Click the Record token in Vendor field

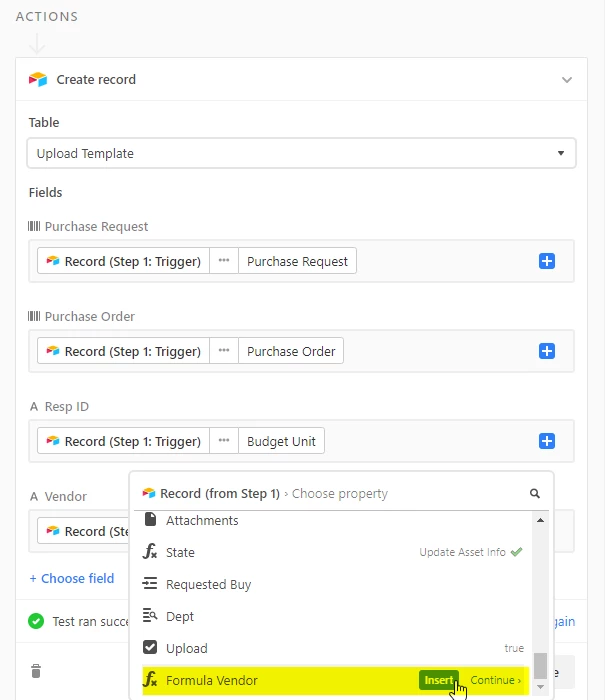[x=84, y=531]
